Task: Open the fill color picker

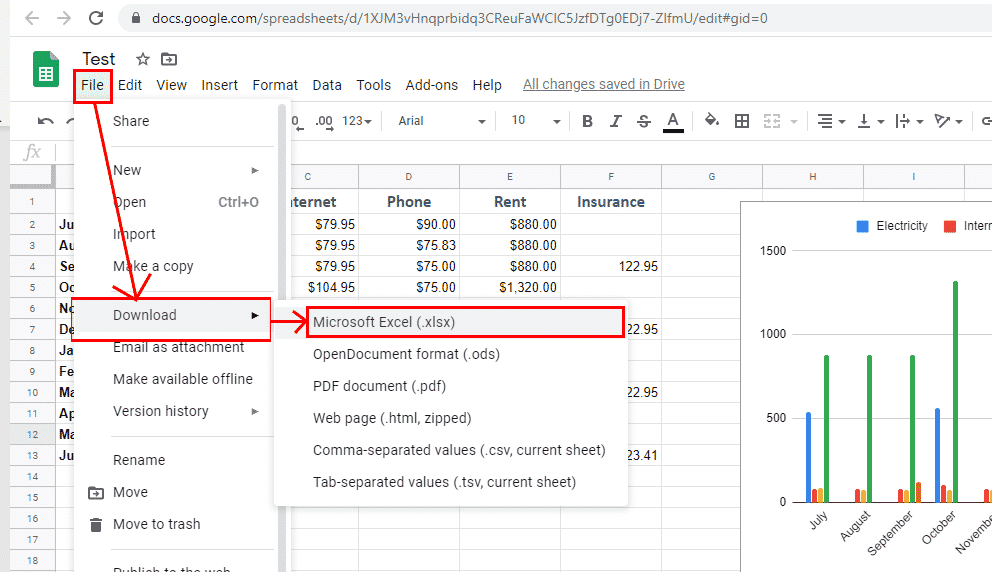Action: point(712,120)
